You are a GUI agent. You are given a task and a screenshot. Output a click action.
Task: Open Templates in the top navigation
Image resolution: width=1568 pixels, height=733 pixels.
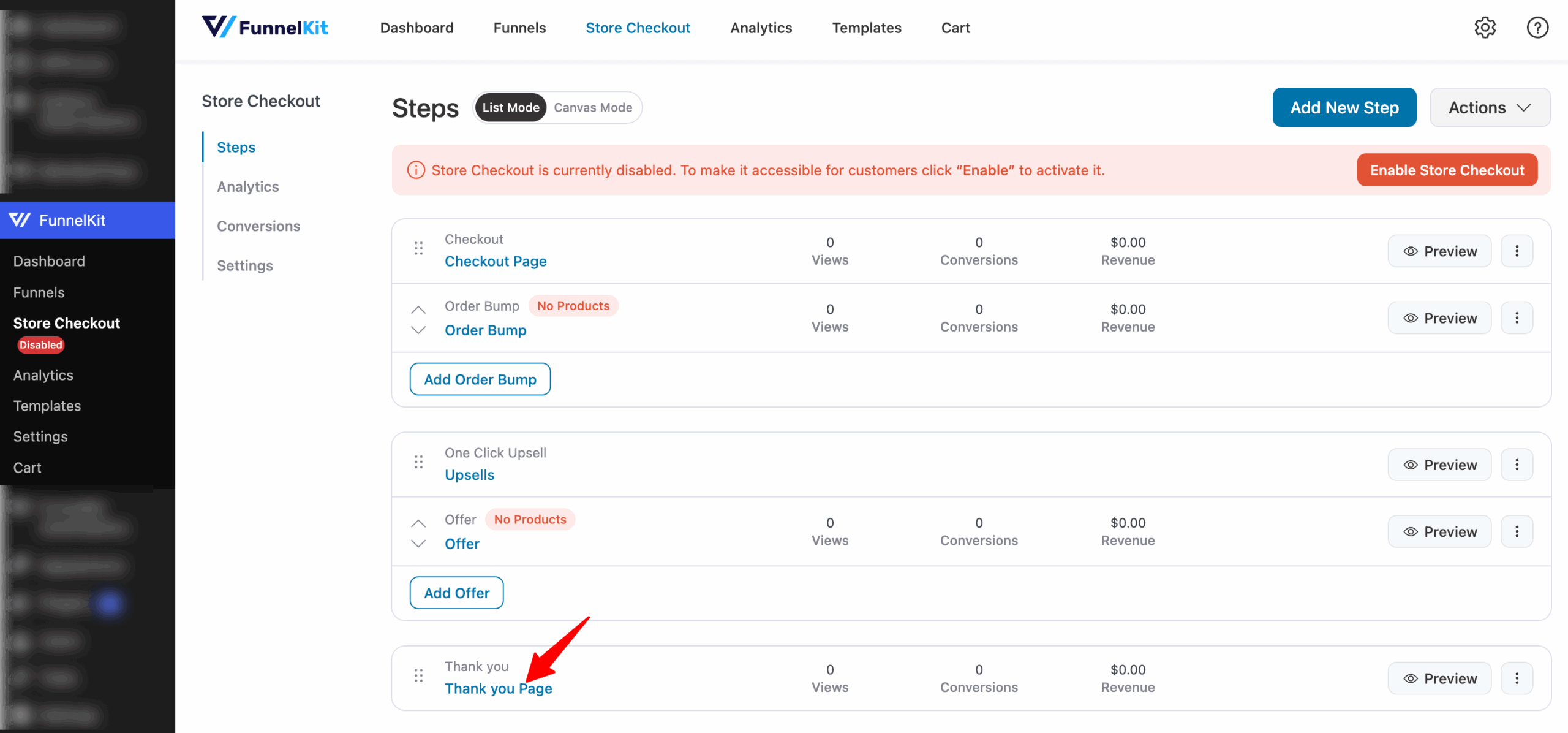(866, 28)
